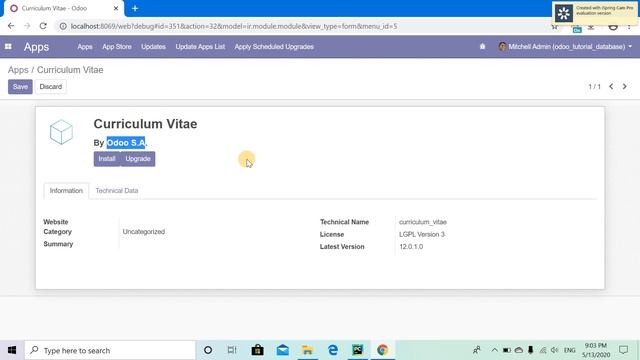Install the Curriculum Vitae module
This screenshot has height=360, width=640.
point(107,159)
